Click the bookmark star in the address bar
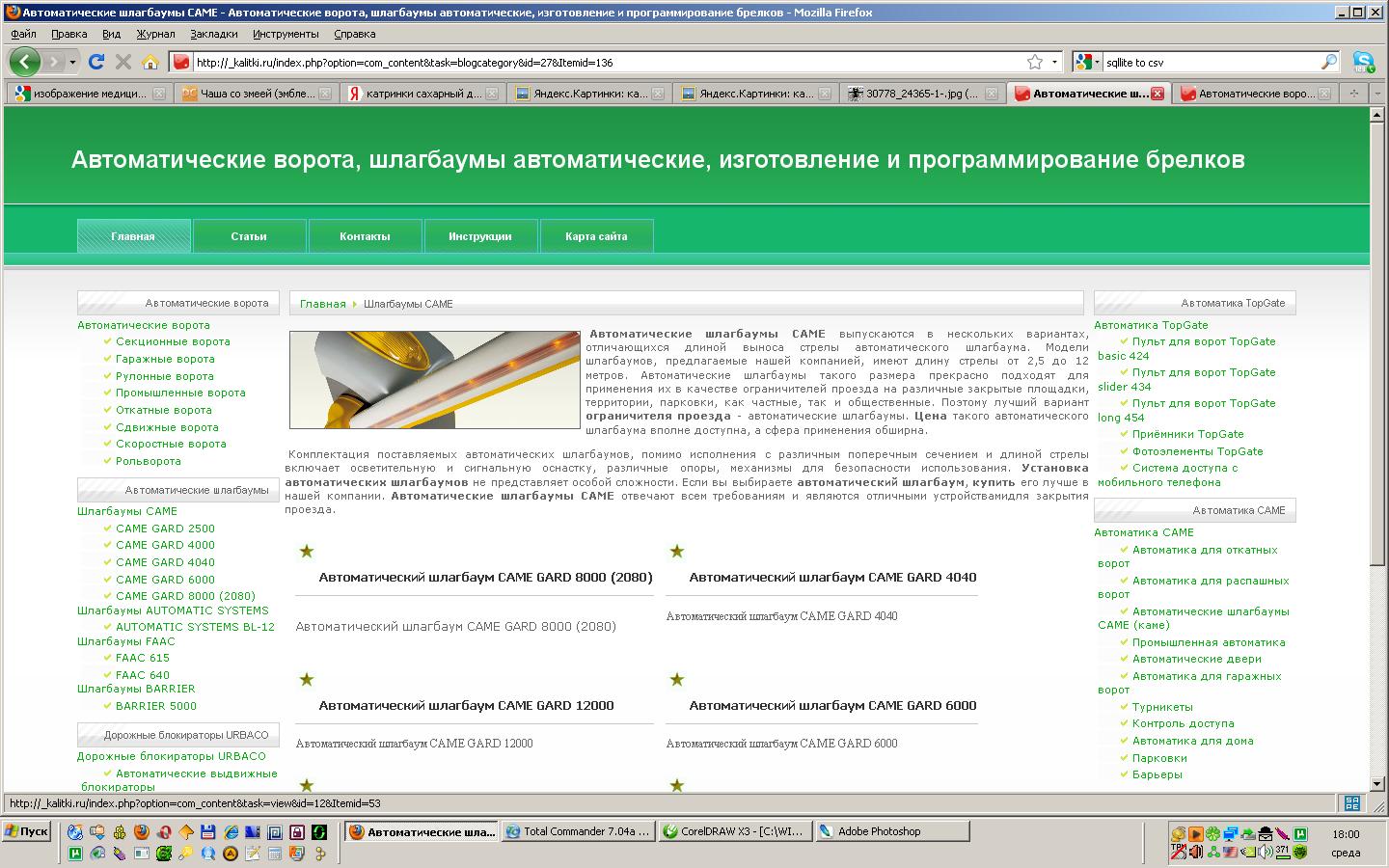 point(1035,62)
